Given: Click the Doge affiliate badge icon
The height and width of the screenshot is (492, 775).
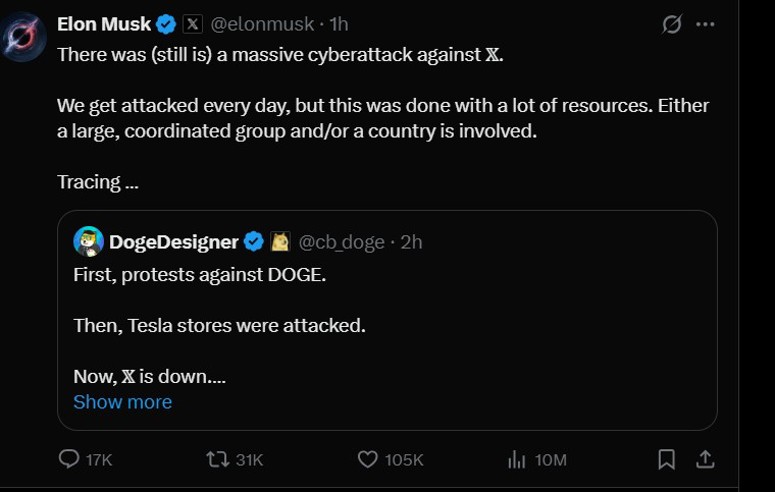Looking at the screenshot, I should [x=280, y=241].
